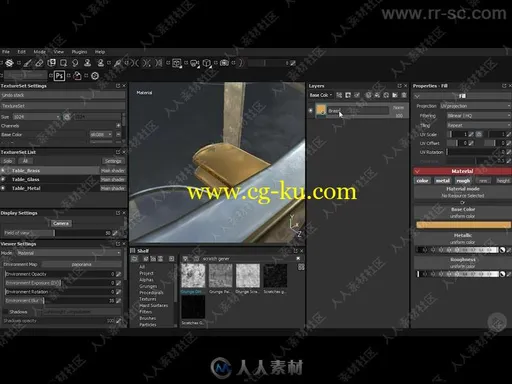512x384 pixels.
Task: Open the 3D cube view mode icon
Action: click(x=207, y=63)
